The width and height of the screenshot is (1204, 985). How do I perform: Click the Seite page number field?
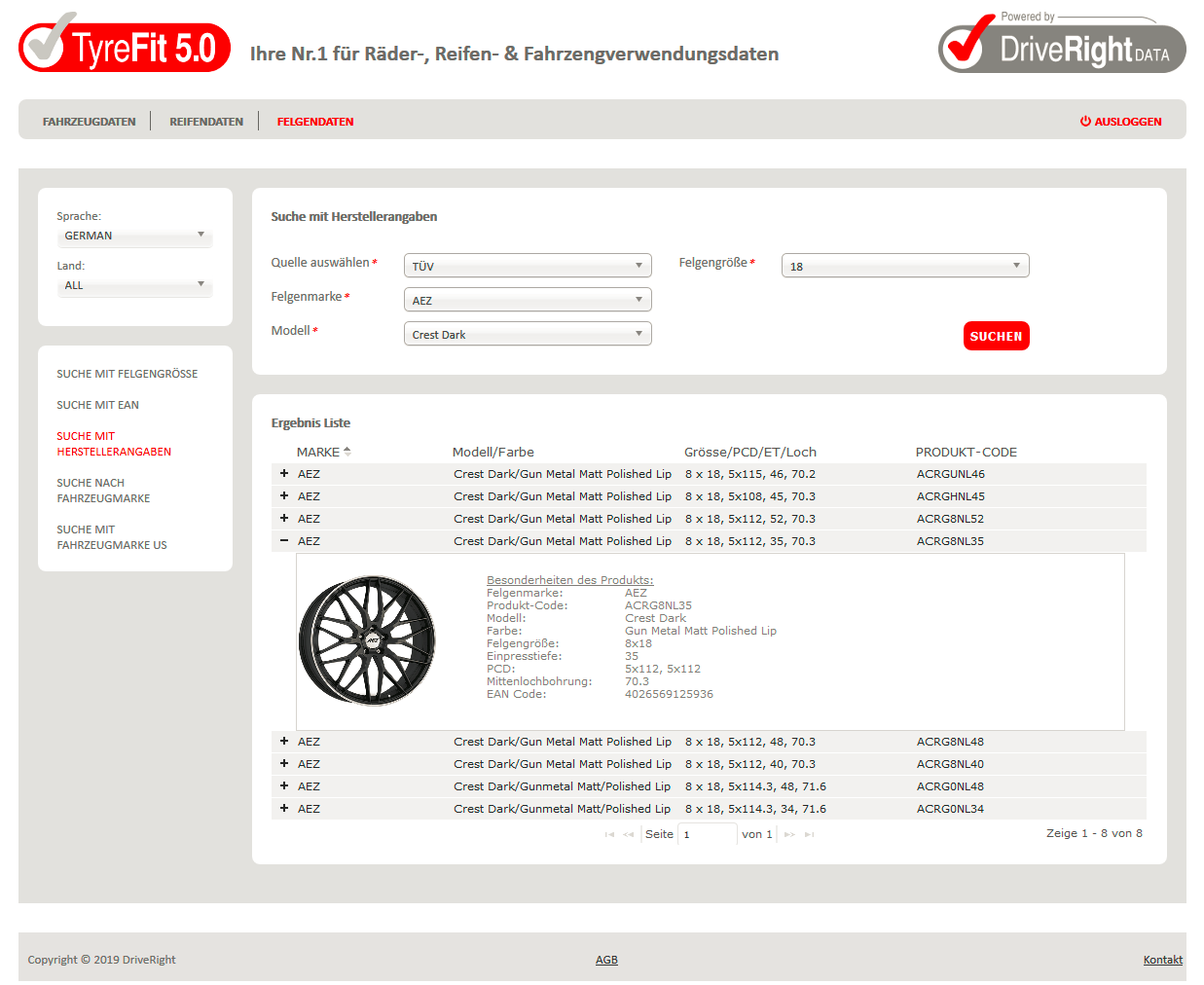(x=707, y=834)
